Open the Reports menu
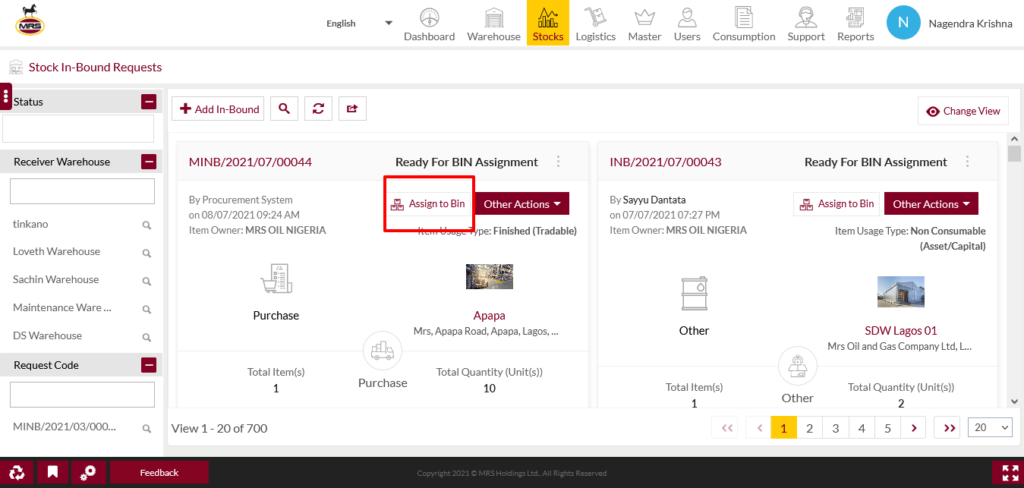Screen dimensions: 1024x488 pos(856,24)
